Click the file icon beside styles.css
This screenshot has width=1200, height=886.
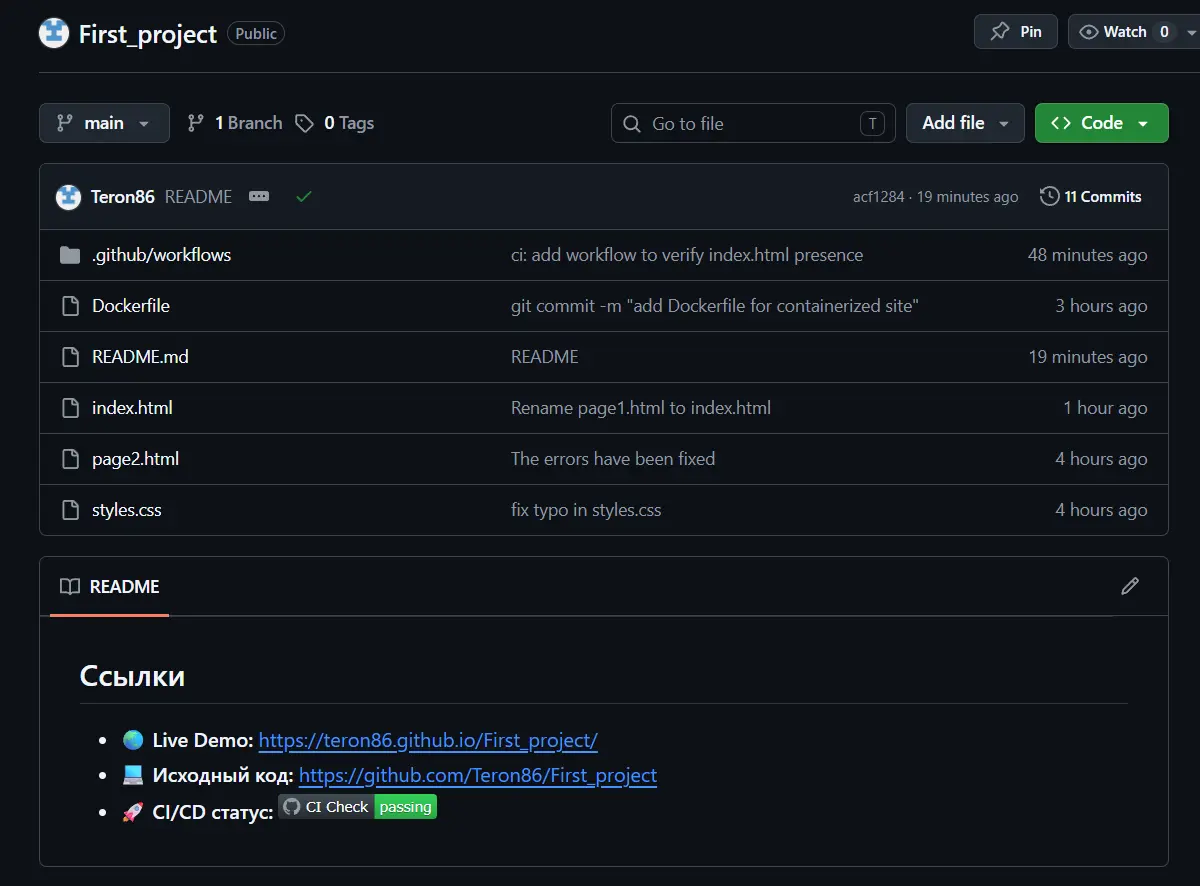[x=70, y=510]
